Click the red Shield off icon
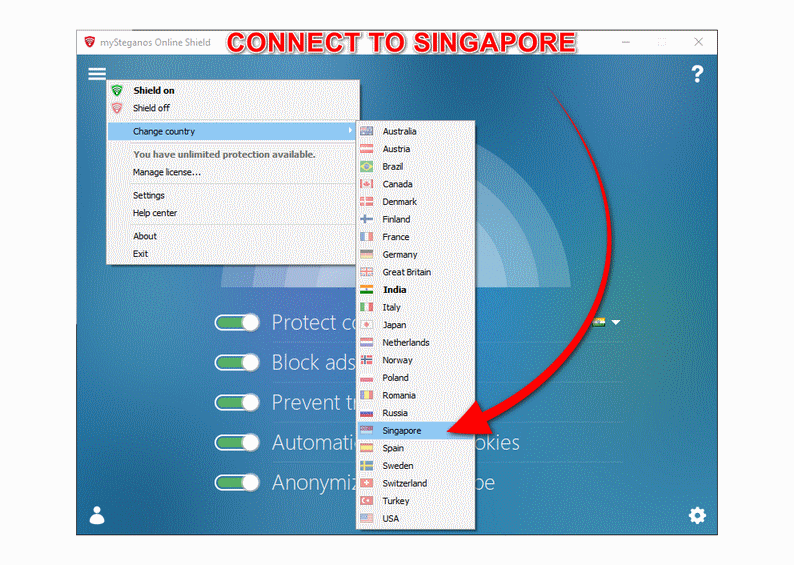Image resolution: width=794 pixels, height=565 pixels. pyautogui.click(x=117, y=108)
